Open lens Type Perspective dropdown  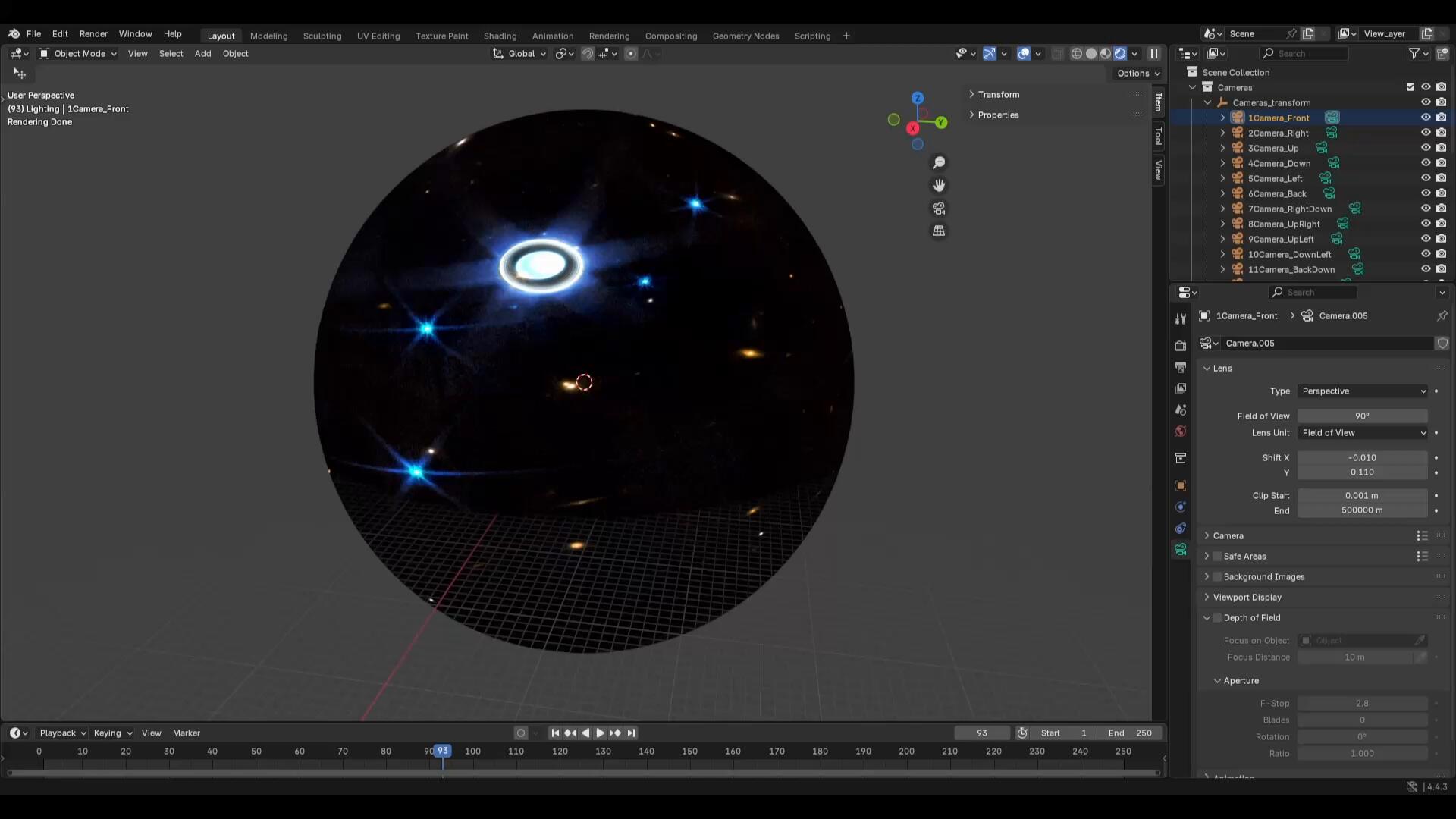(1363, 391)
